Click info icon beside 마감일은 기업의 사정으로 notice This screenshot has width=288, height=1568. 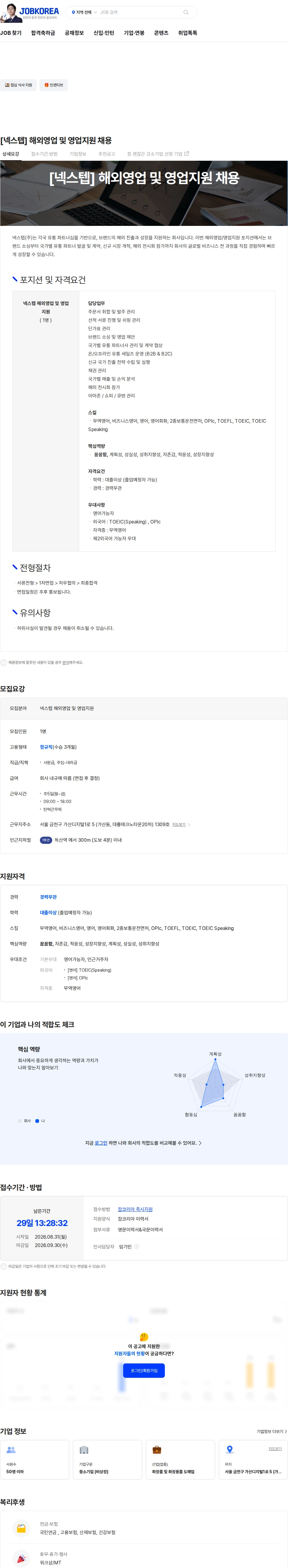tap(4, 1266)
